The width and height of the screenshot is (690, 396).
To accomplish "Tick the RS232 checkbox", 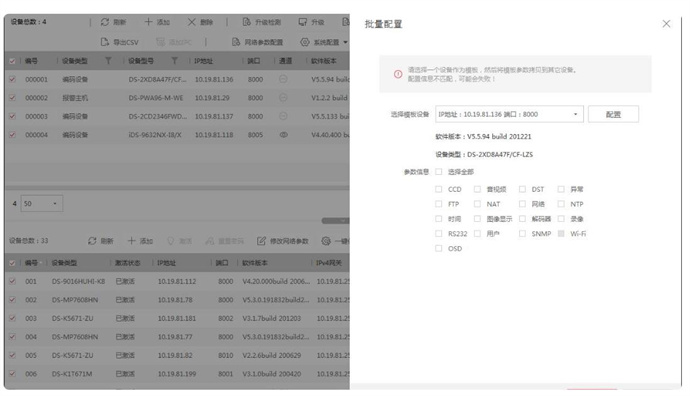I will (439, 233).
